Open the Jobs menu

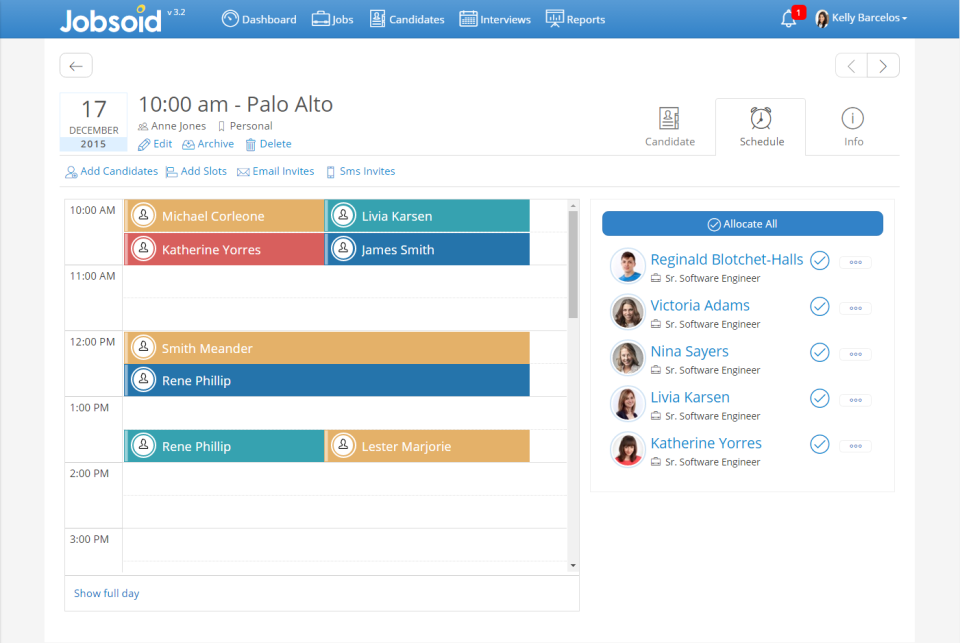point(332,19)
